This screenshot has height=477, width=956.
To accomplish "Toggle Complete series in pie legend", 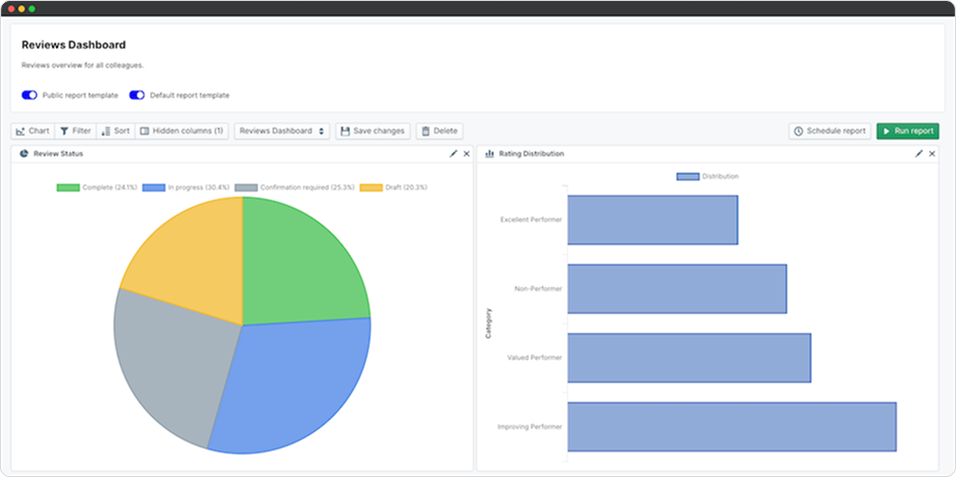I will point(97,187).
